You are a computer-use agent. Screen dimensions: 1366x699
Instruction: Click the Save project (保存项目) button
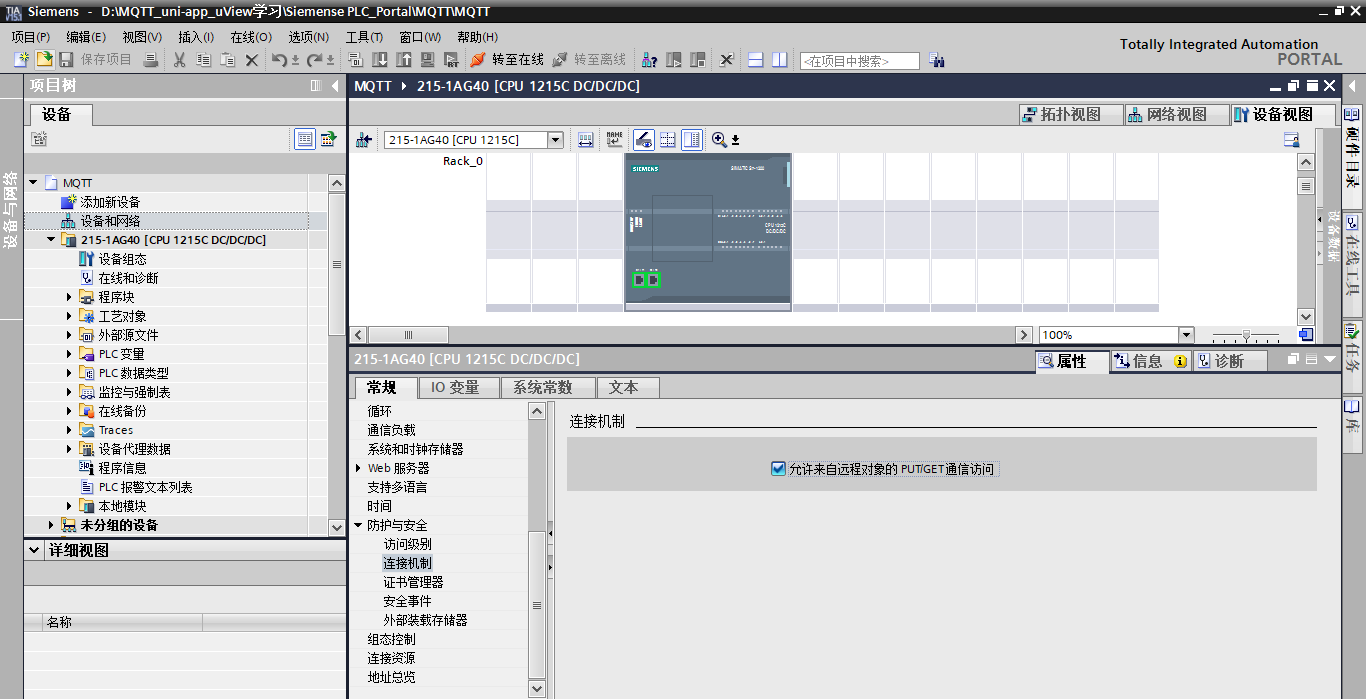[95, 60]
